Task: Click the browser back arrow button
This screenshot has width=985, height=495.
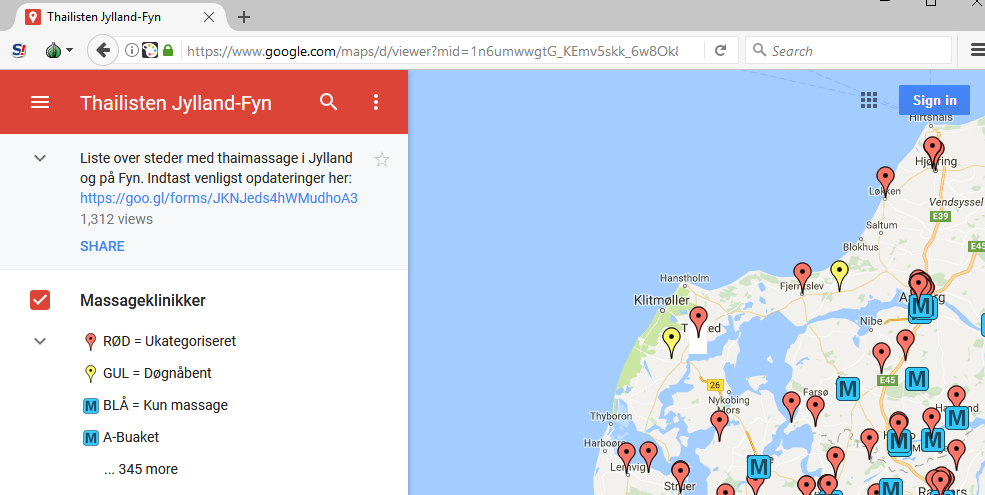Action: (103, 50)
